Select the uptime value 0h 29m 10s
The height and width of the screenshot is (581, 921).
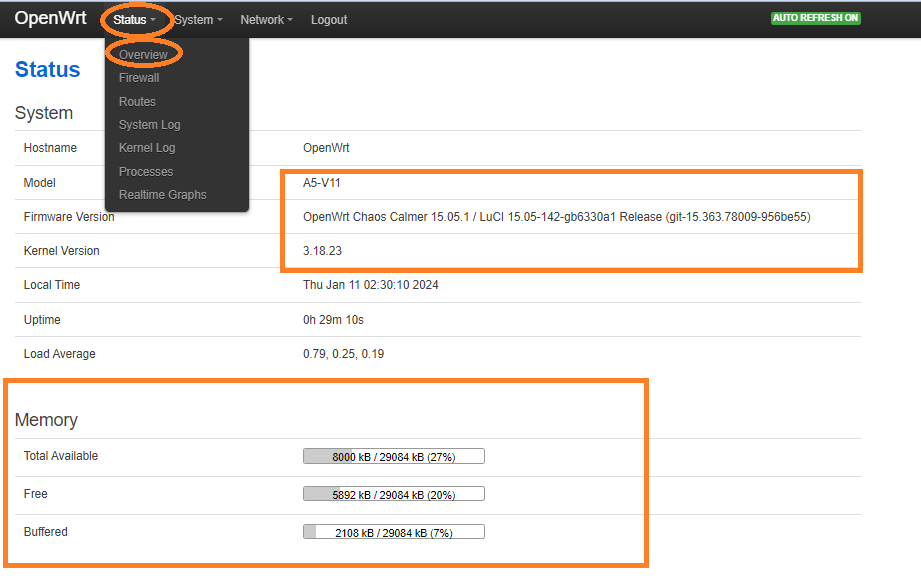(x=334, y=320)
